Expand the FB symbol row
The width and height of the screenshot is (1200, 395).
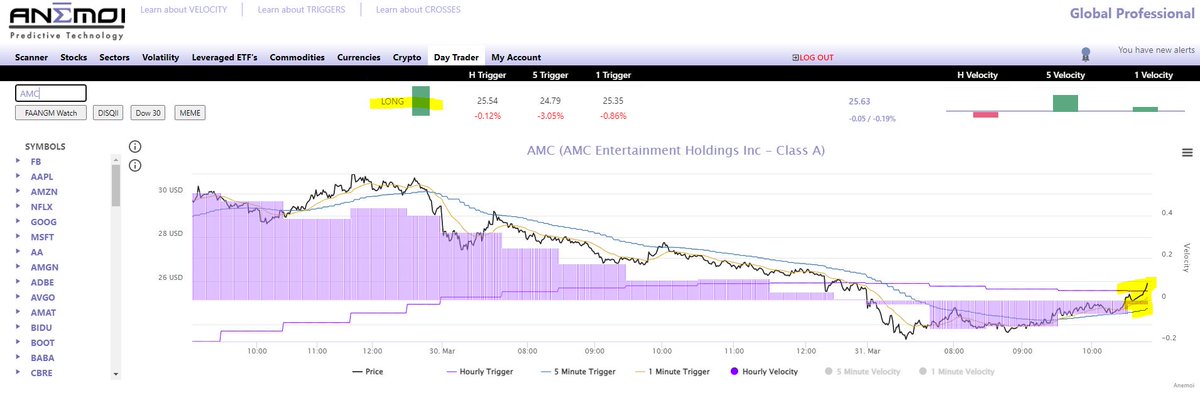tap(18, 161)
